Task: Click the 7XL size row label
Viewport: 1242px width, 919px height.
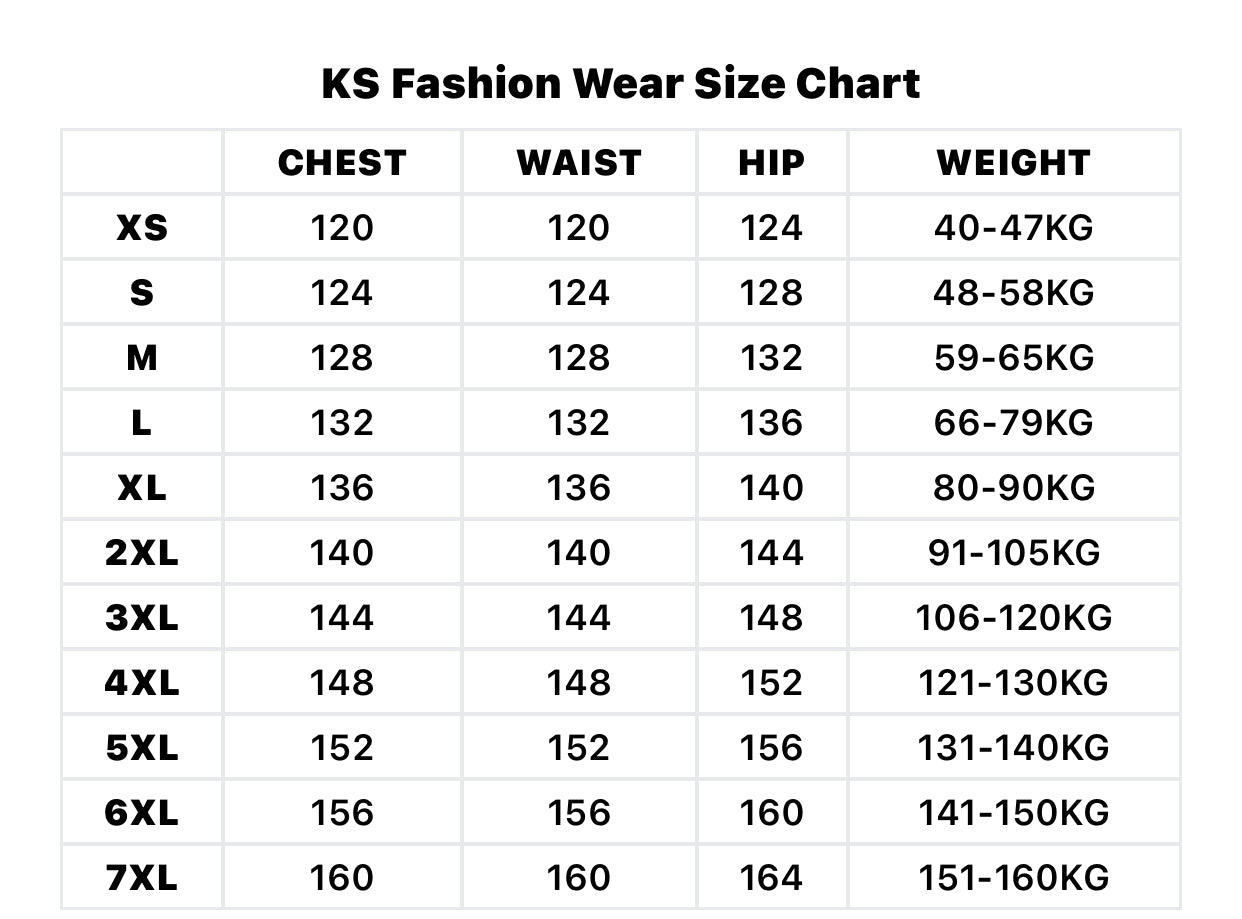Action: click(x=142, y=878)
